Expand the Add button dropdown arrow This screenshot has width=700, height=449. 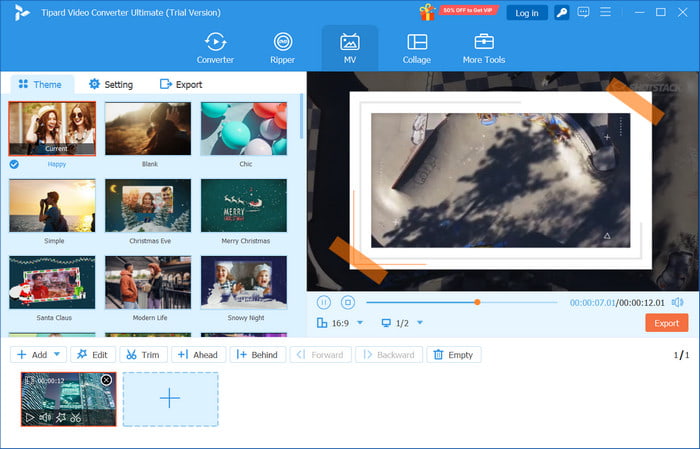[58, 354]
